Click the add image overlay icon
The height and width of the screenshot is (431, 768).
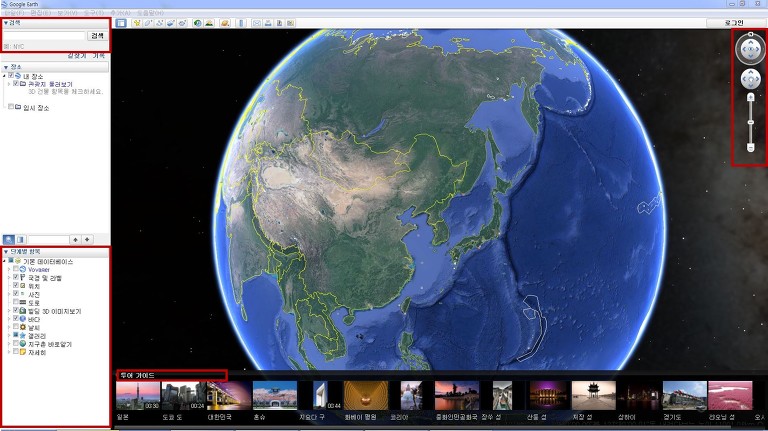point(170,23)
